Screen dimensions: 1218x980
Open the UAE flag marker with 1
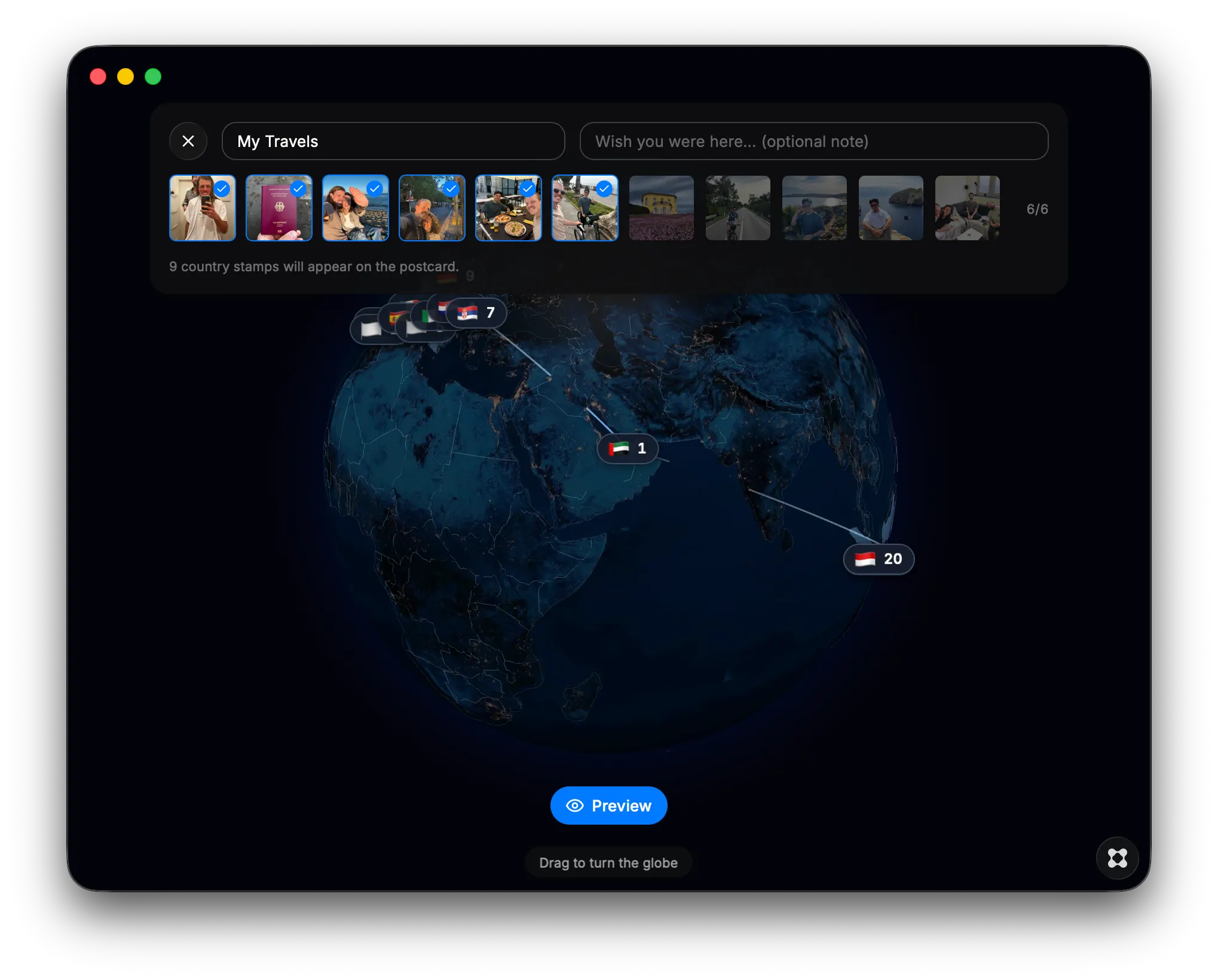[628, 448]
